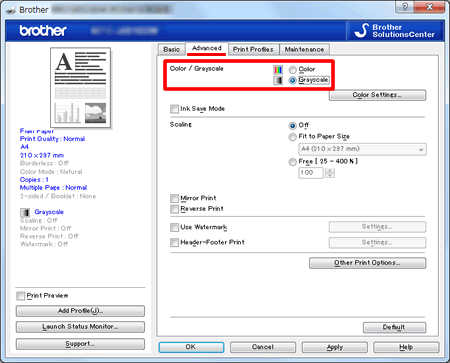The image size is (450, 363).
Task: Choose the Free 25 - 400 % scaling option
Action: pyautogui.click(x=292, y=162)
